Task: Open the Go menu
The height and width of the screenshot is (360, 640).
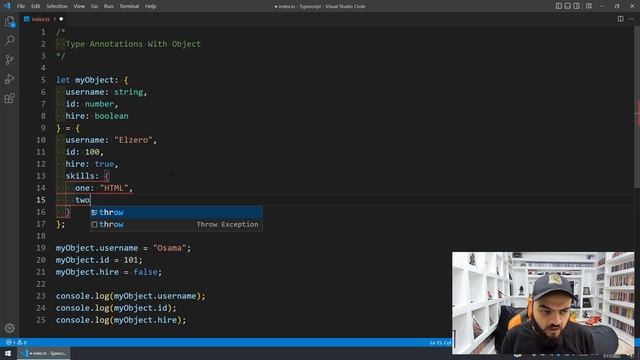Action: tap(94, 6)
